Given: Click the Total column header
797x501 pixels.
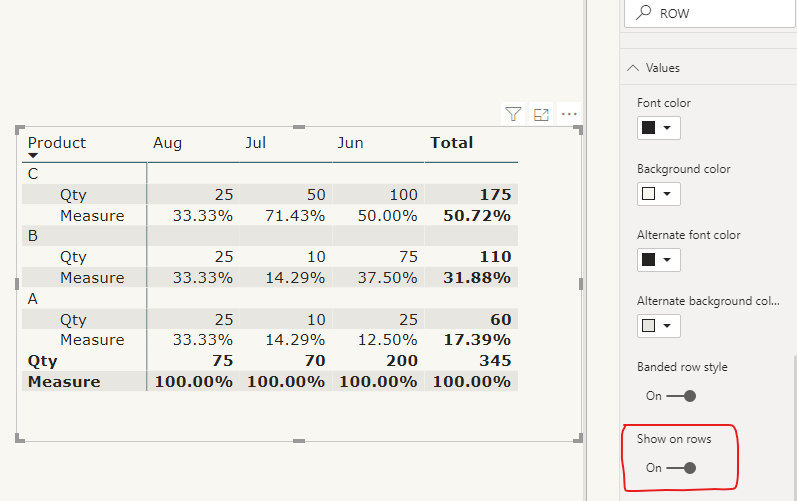Looking at the screenshot, I should pos(452,143).
